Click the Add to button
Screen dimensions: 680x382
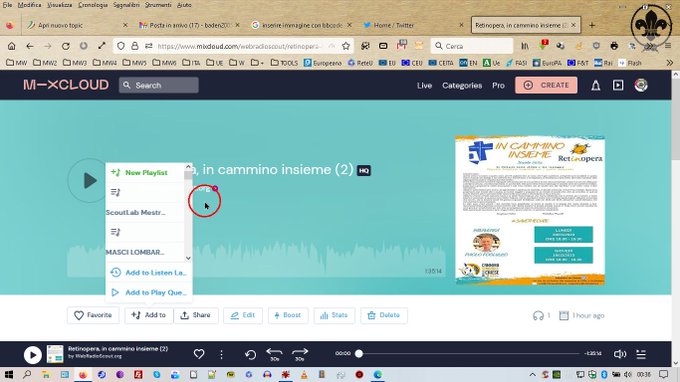149,315
